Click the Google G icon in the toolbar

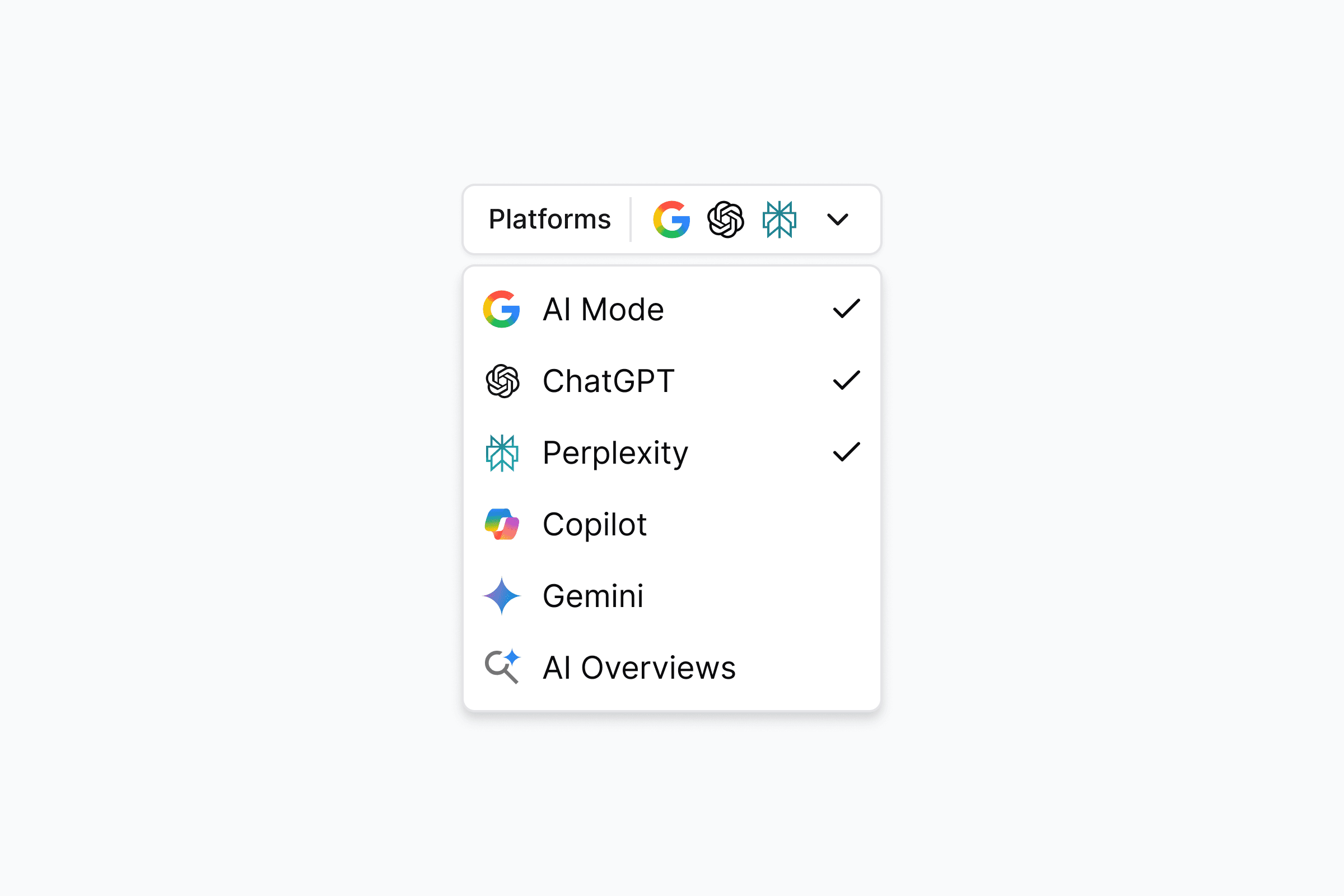671,220
